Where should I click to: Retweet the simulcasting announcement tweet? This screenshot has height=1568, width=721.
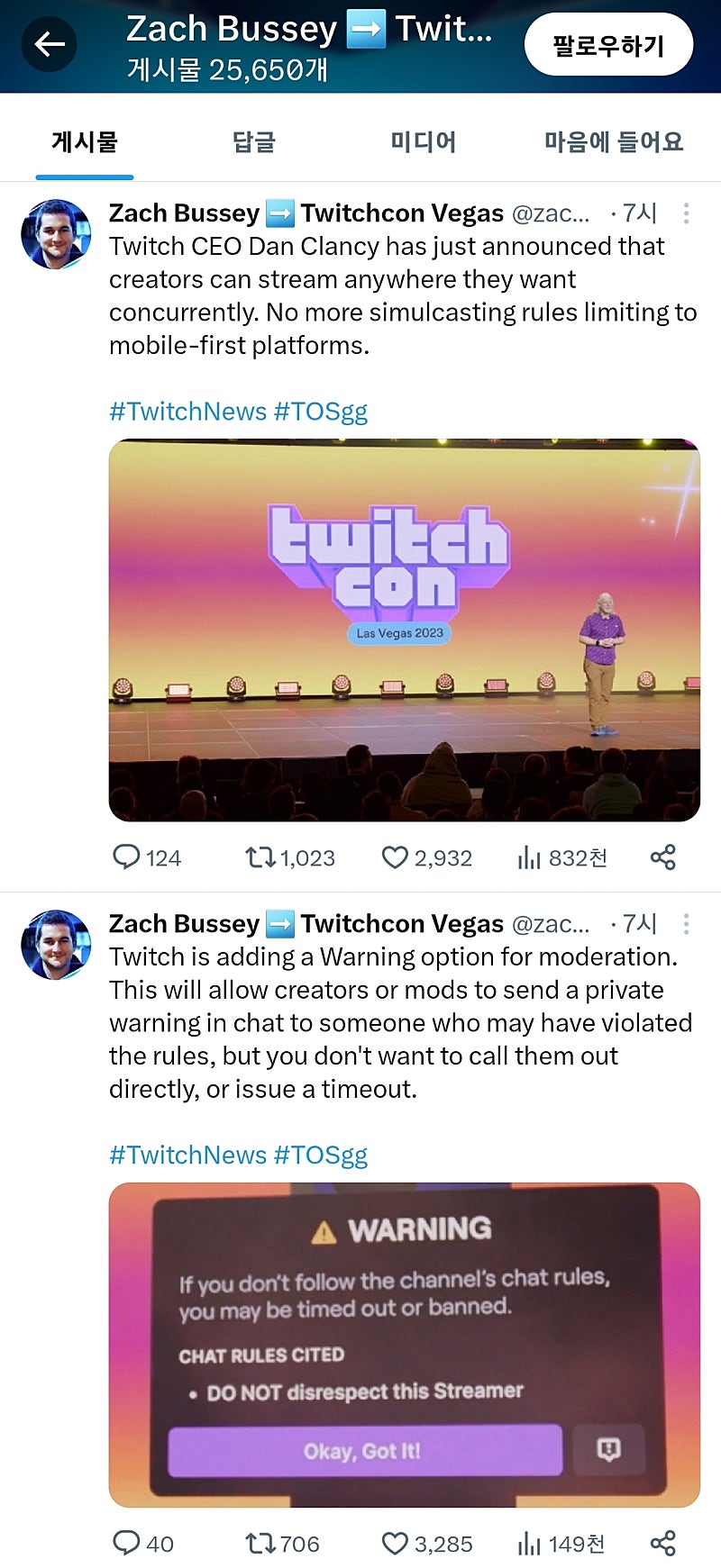[x=261, y=857]
